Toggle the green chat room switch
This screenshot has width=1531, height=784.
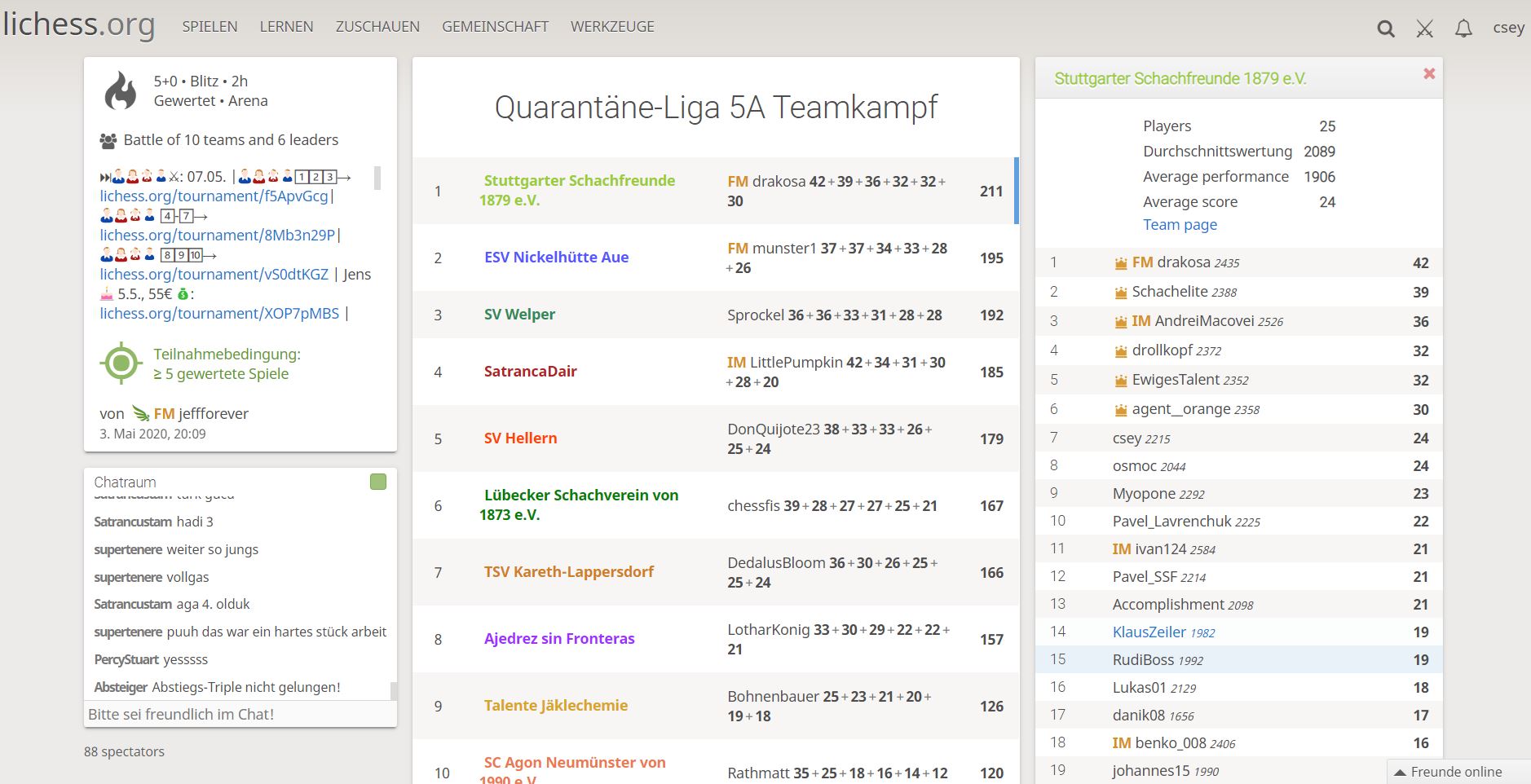click(x=378, y=482)
